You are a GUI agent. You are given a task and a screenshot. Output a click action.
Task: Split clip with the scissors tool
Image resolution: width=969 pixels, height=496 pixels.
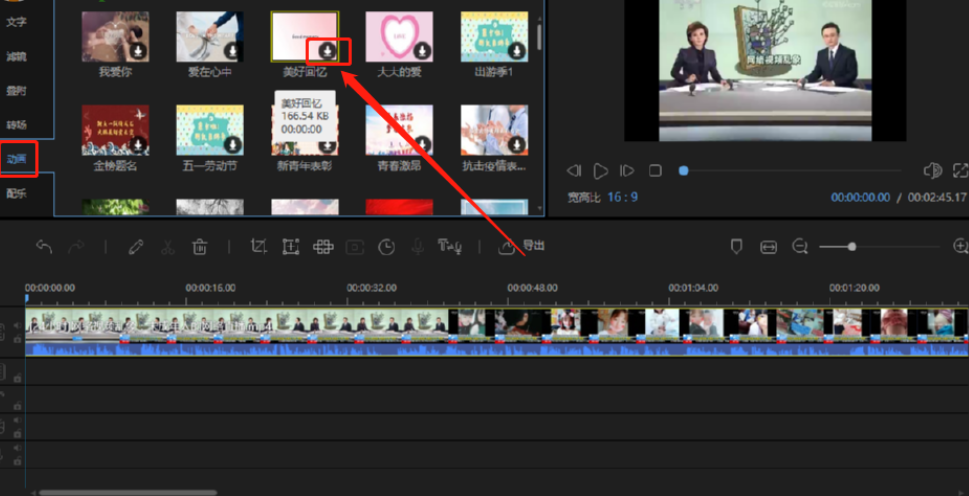pyautogui.click(x=167, y=247)
